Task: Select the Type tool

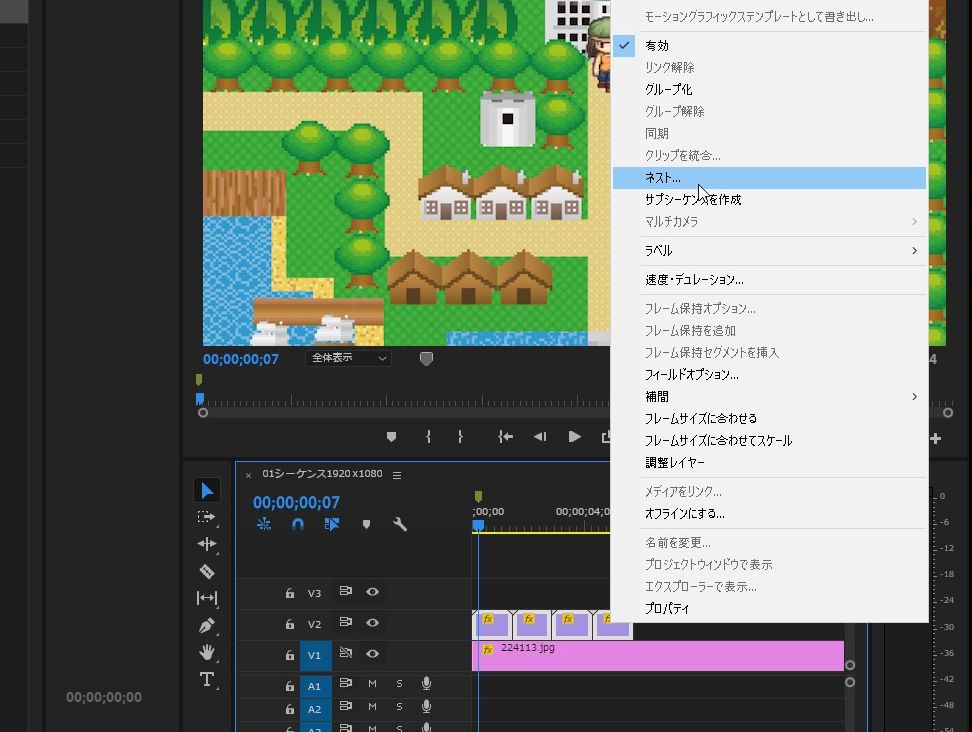Action: [x=207, y=679]
